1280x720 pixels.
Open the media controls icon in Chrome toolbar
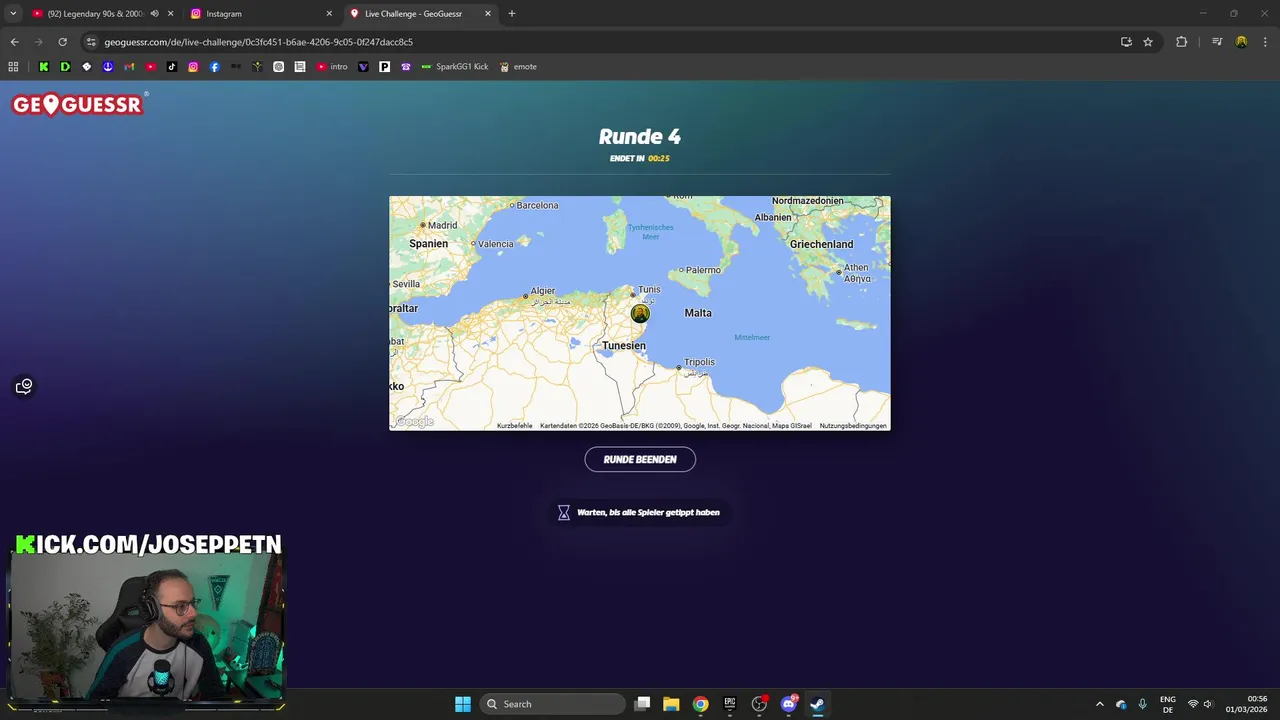point(1217,42)
